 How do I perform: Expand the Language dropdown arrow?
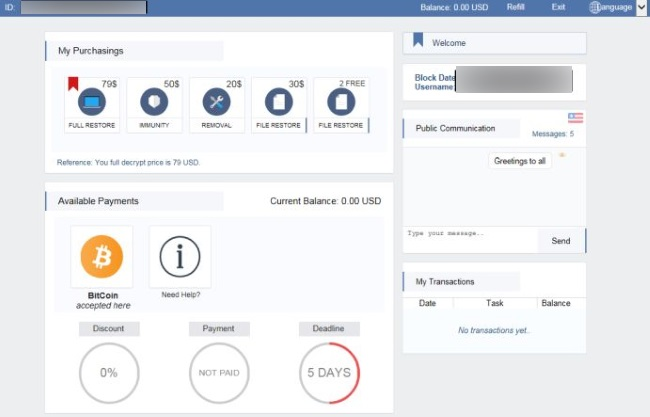tap(641, 8)
